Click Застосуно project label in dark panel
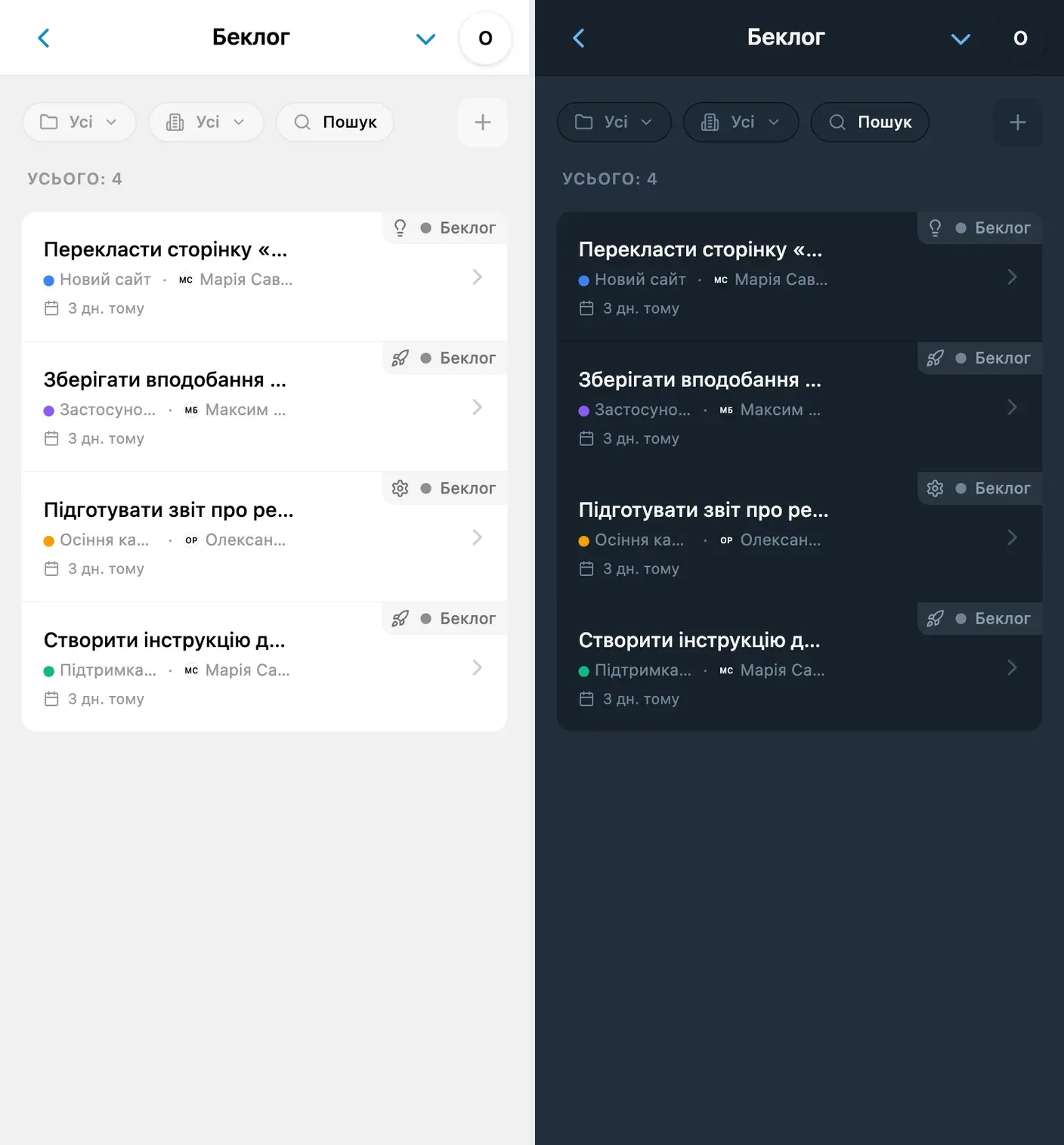Viewport: 1064px width, 1145px height. pos(642,410)
